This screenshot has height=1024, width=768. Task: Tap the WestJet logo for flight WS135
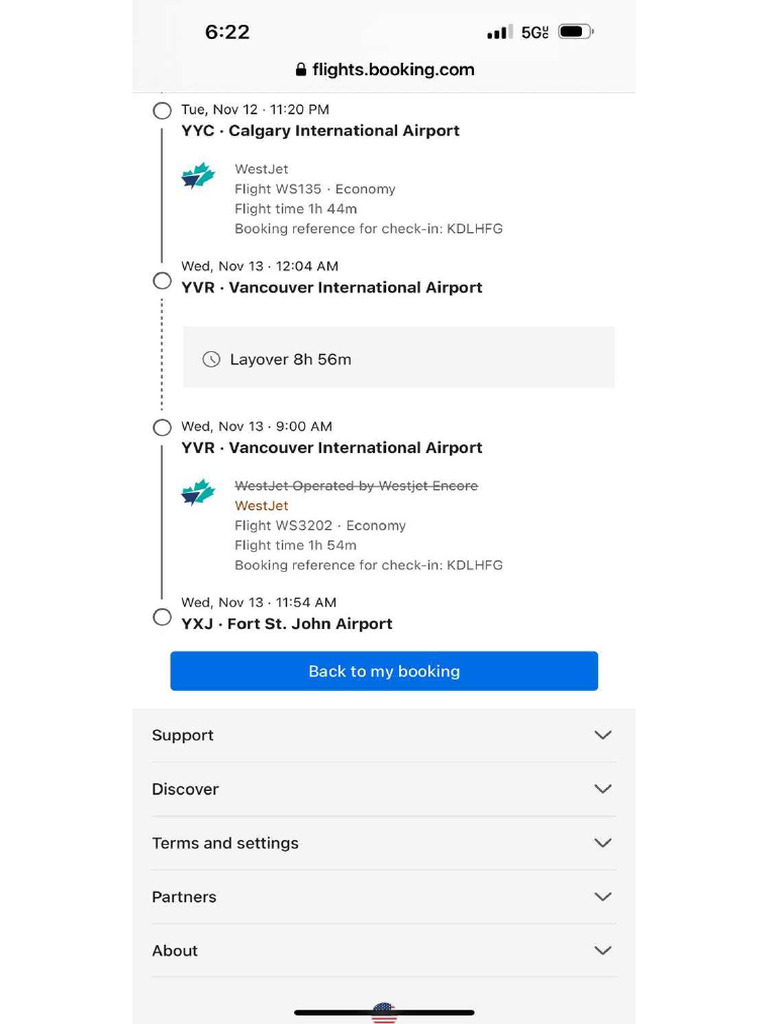198,175
